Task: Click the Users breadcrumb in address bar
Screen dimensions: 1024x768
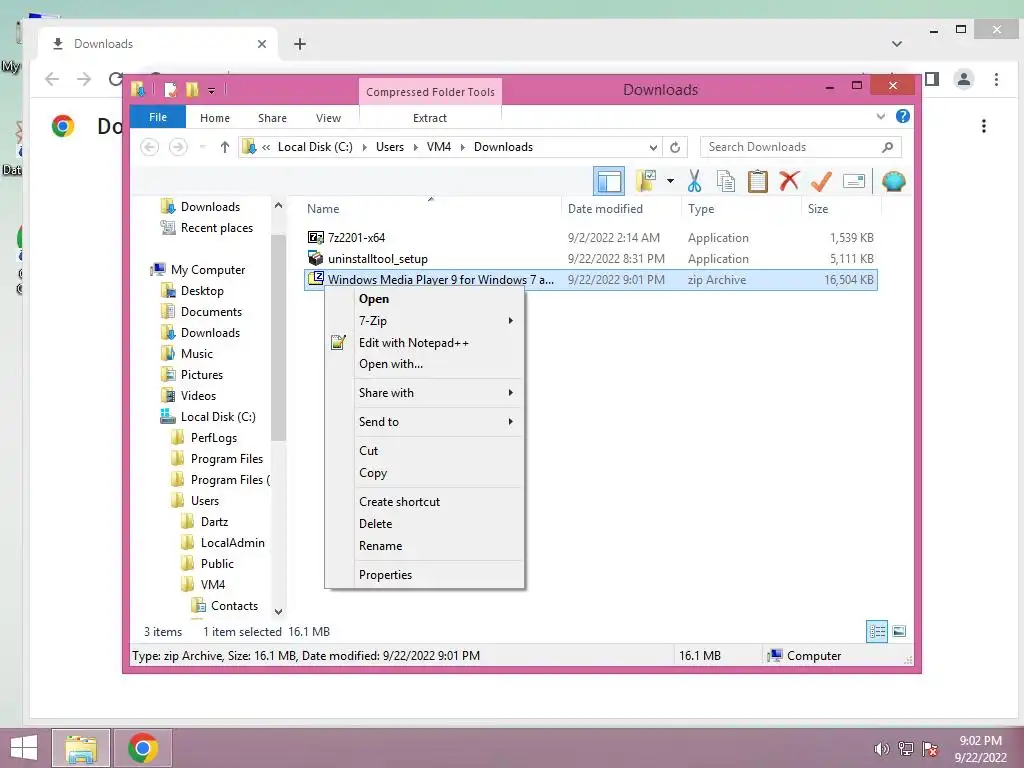Action: [x=390, y=147]
